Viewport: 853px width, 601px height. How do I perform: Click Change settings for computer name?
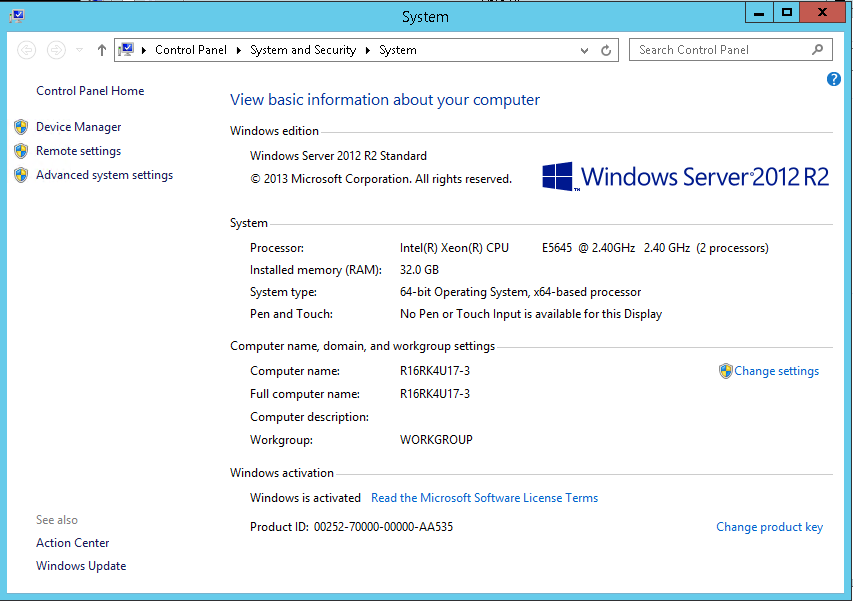[x=776, y=371]
